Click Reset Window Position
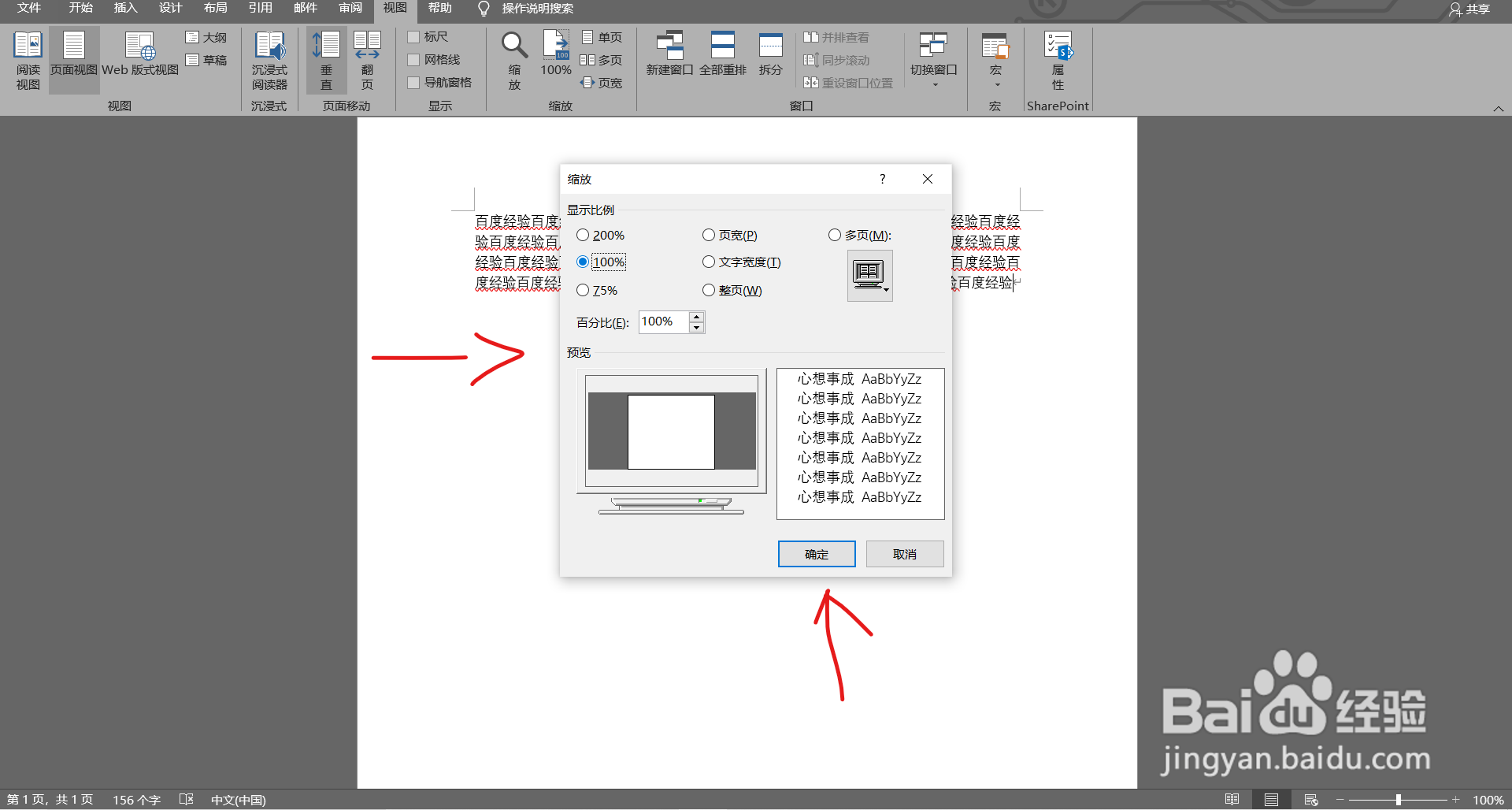This screenshot has height=810, width=1512. click(848, 83)
